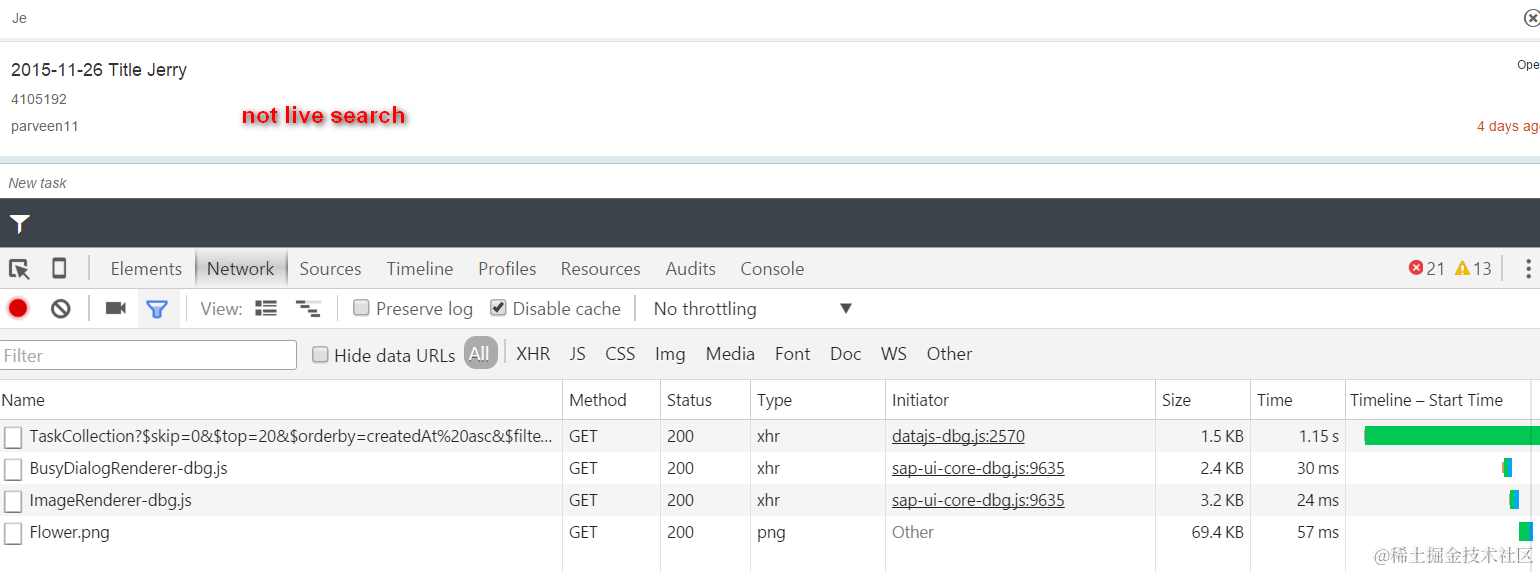
Task: Switch to small request rows view icon
Action: click(x=308, y=308)
